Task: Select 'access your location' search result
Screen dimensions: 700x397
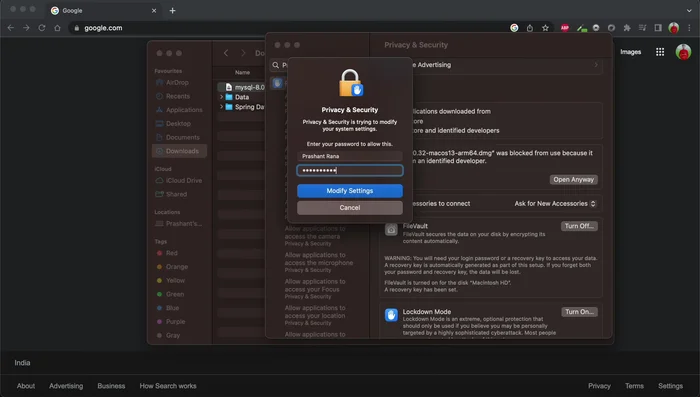Action: pyautogui.click(x=315, y=315)
